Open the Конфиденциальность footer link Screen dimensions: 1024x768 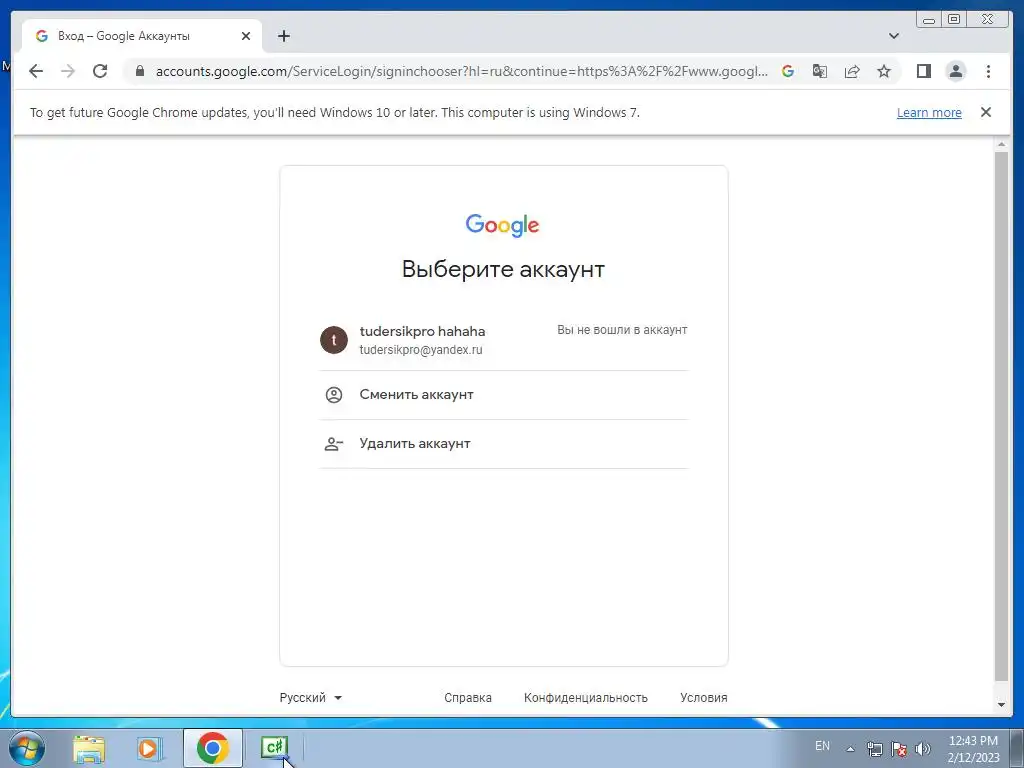[x=586, y=697]
